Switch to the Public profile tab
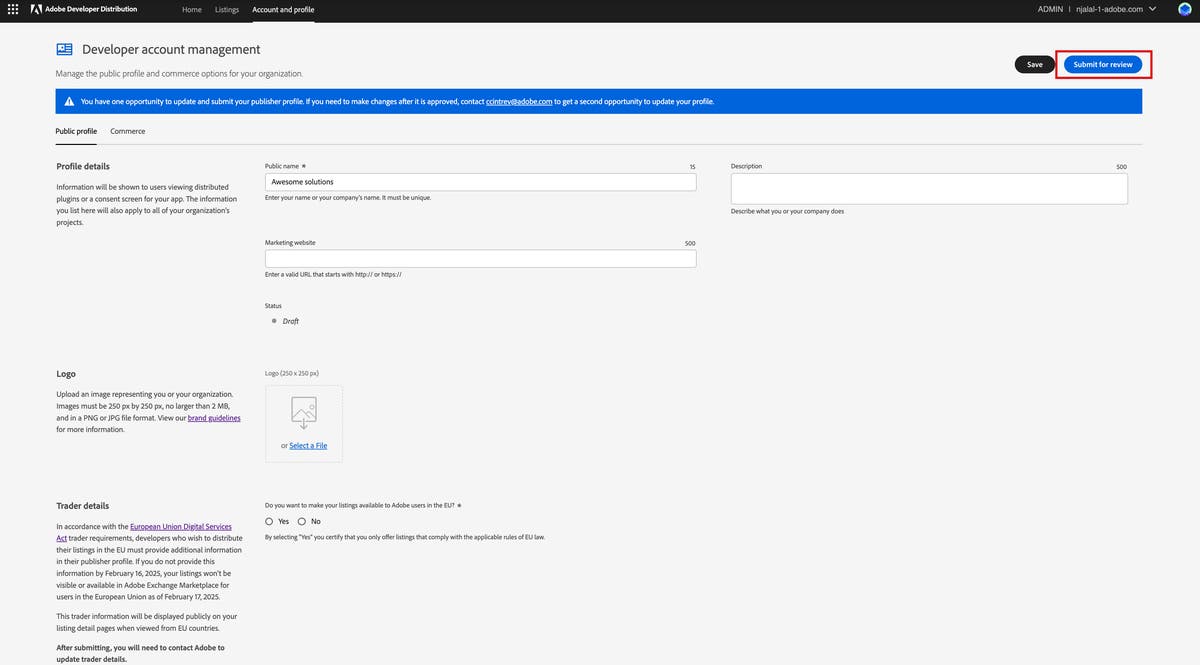The height and width of the screenshot is (665, 1200). click(x=76, y=131)
